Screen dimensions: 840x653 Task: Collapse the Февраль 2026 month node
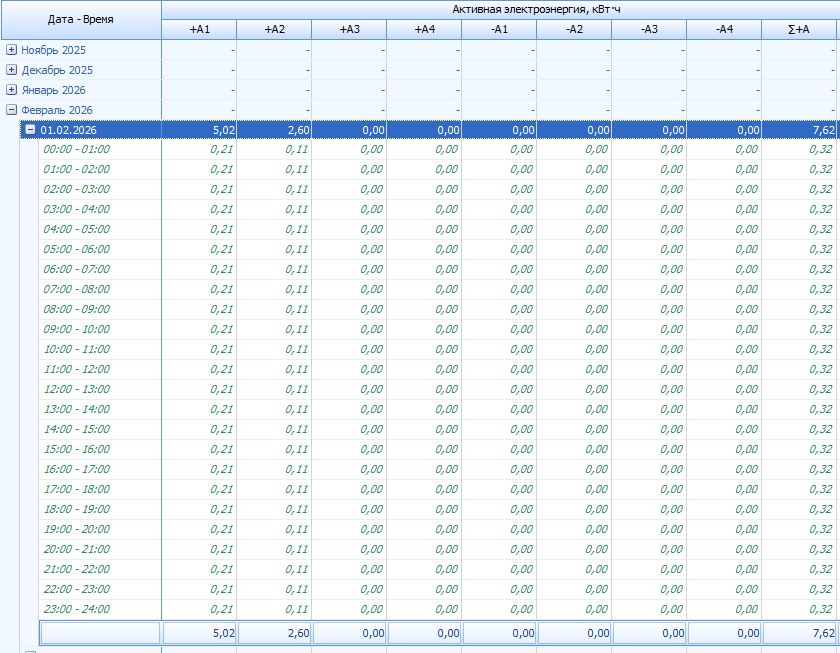(11, 110)
